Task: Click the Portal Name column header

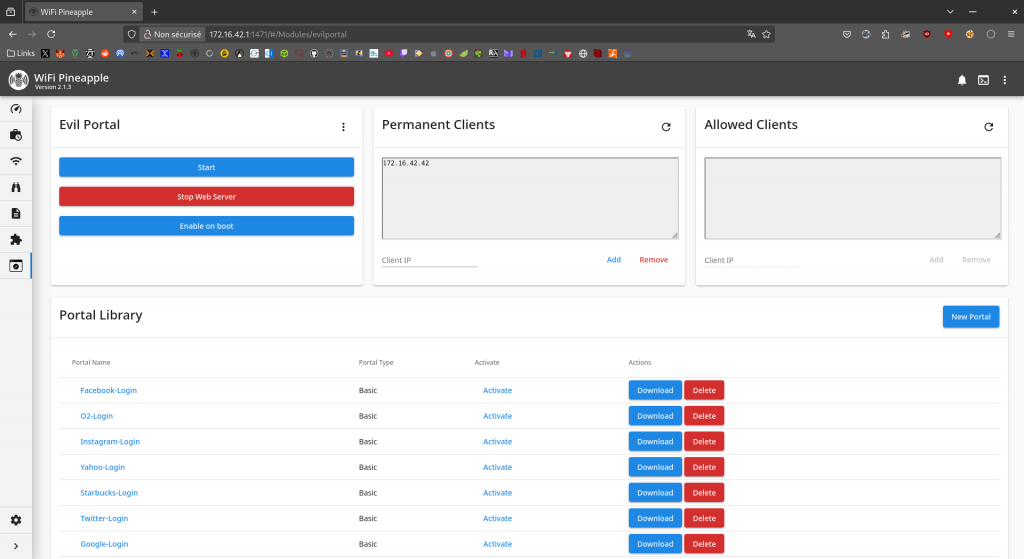Action: [x=91, y=362]
